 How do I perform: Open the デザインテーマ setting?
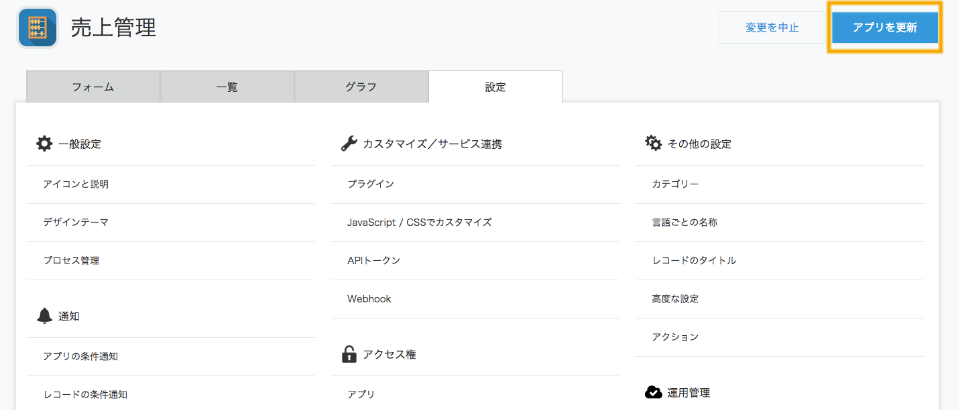[x=76, y=222]
